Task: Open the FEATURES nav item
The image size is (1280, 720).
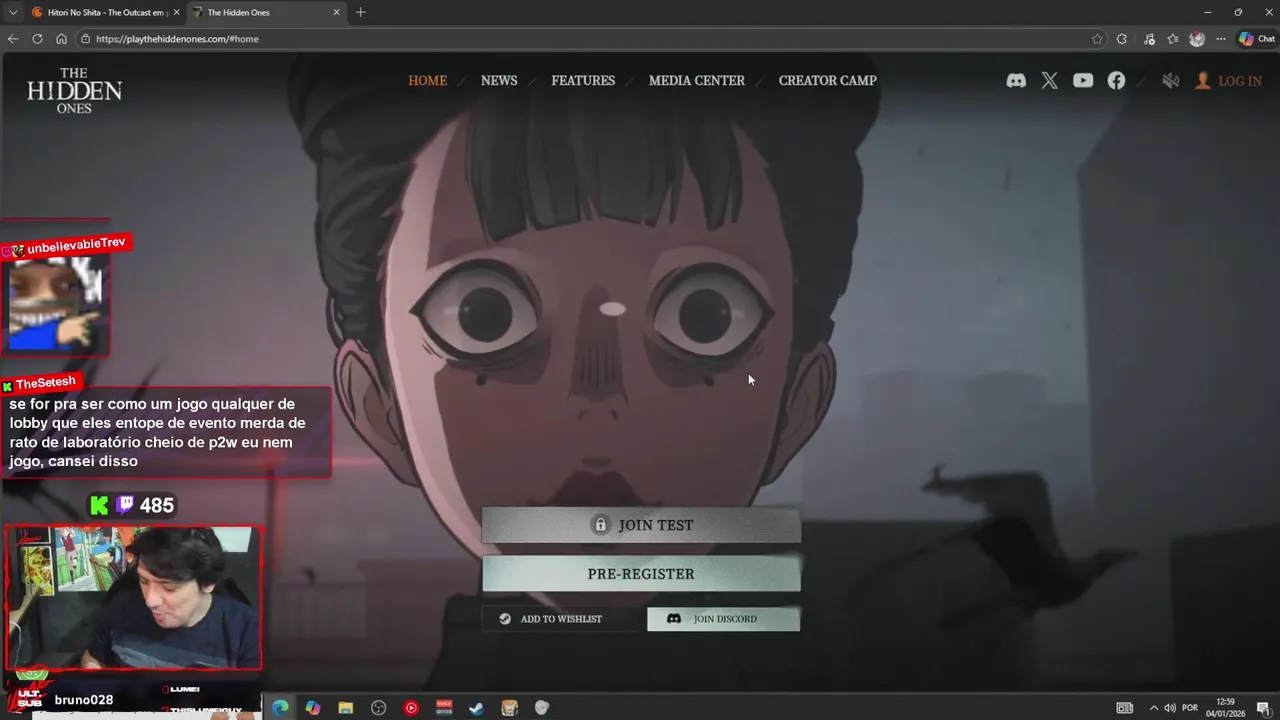Action: click(x=583, y=81)
